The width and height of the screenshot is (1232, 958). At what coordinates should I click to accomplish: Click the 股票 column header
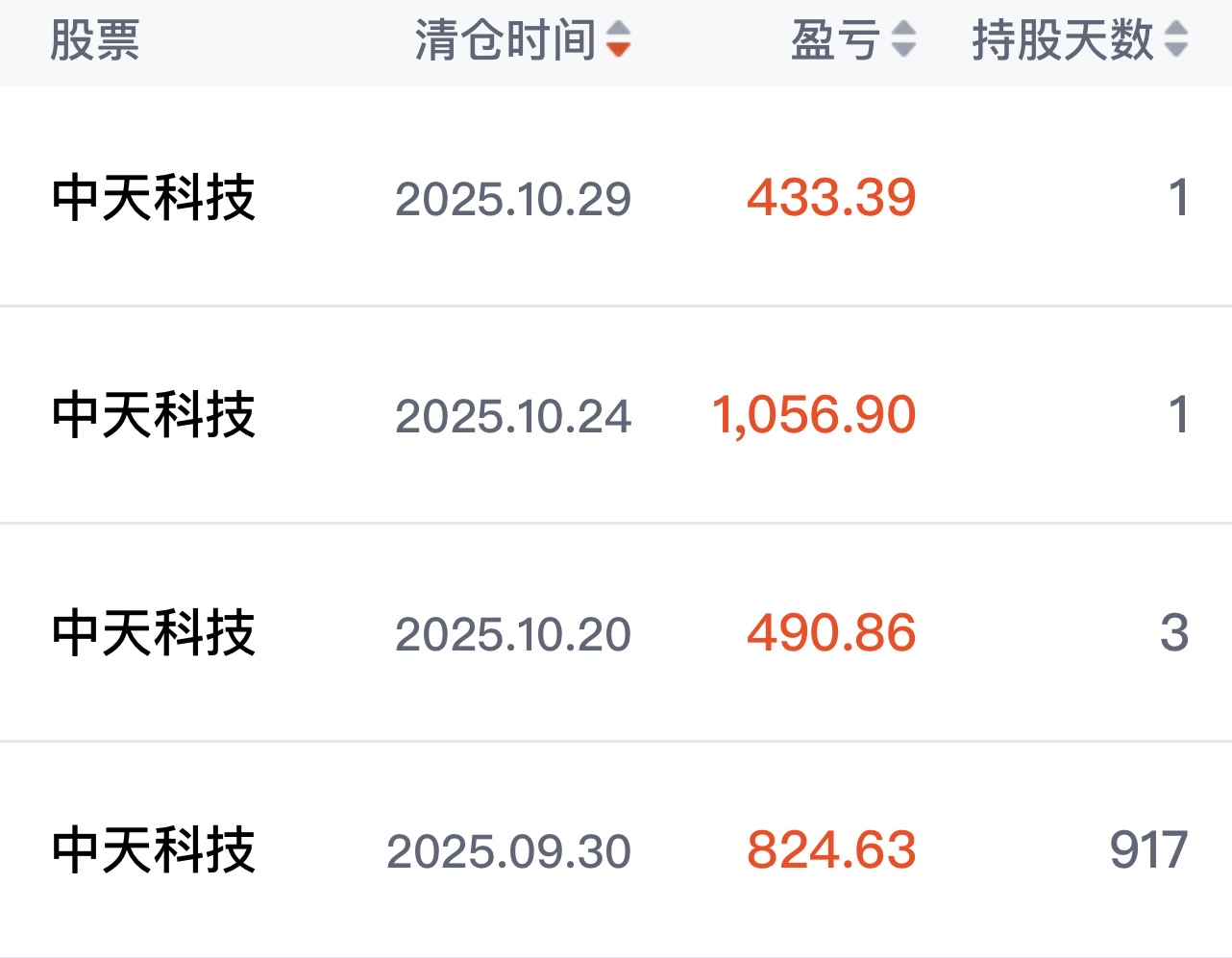(x=95, y=41)
